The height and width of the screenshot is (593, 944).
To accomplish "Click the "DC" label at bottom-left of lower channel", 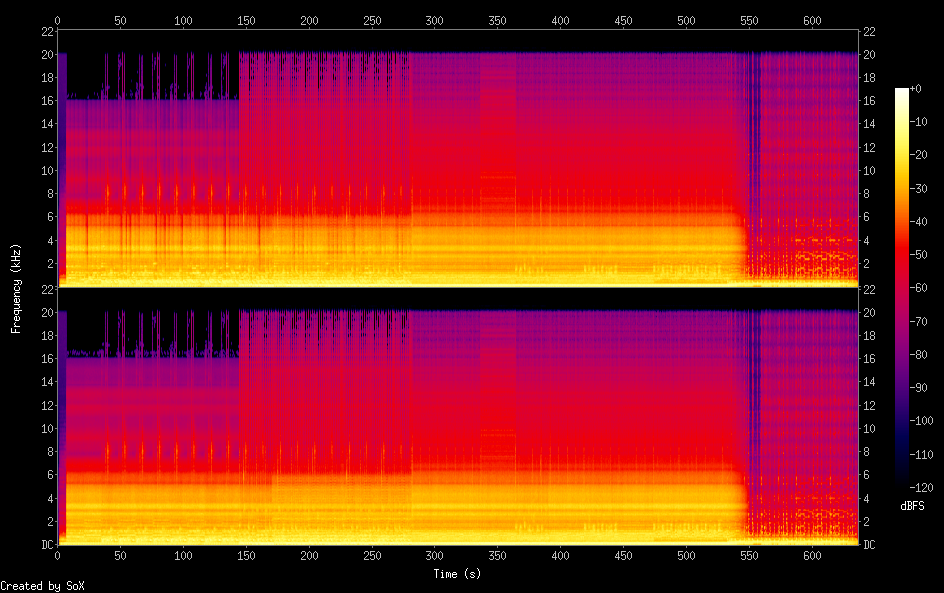I will [x=45, y=544].
